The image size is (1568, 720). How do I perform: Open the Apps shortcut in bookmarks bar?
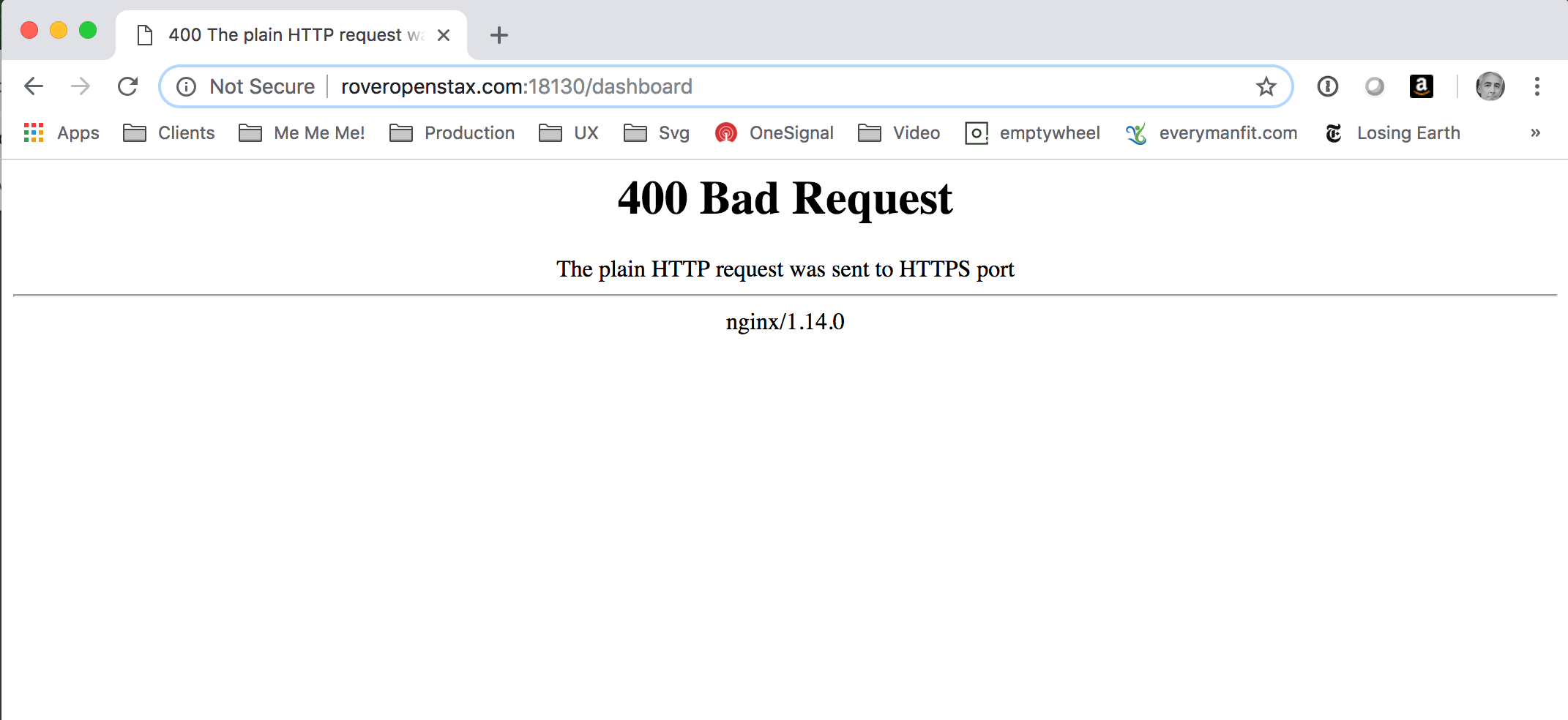(61, 132)
